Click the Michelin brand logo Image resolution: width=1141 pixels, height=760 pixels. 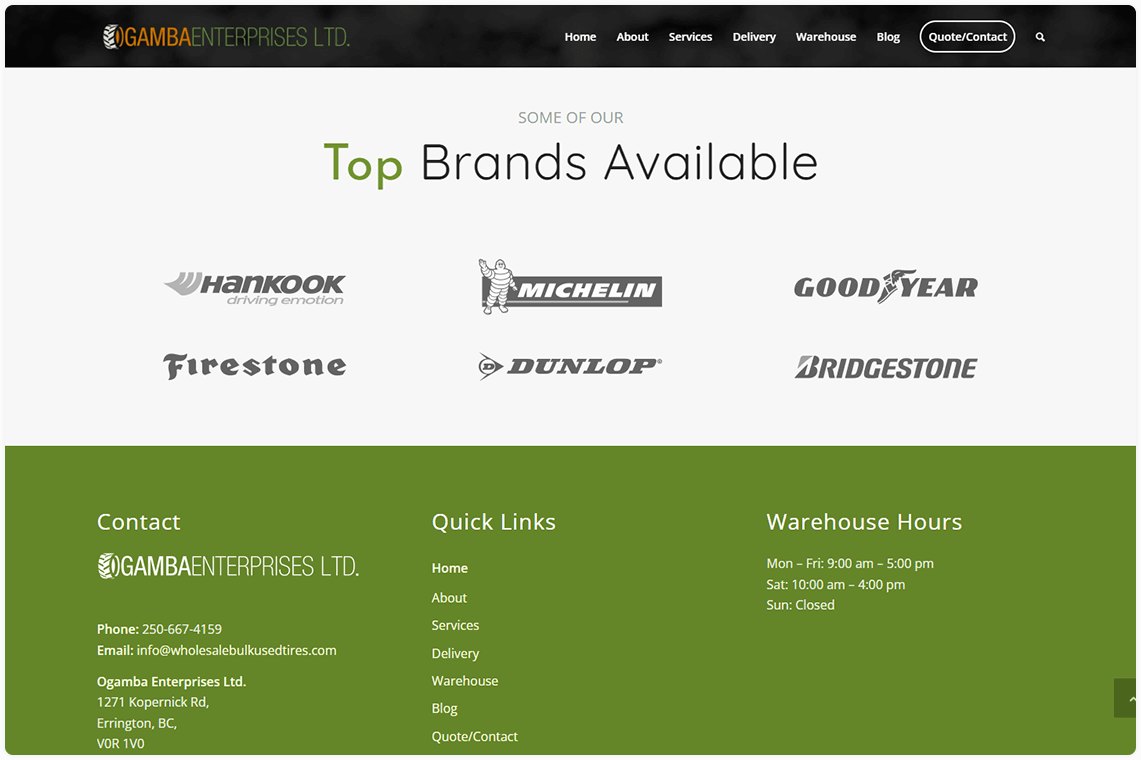pyautogui.click(x=570, y=287)
